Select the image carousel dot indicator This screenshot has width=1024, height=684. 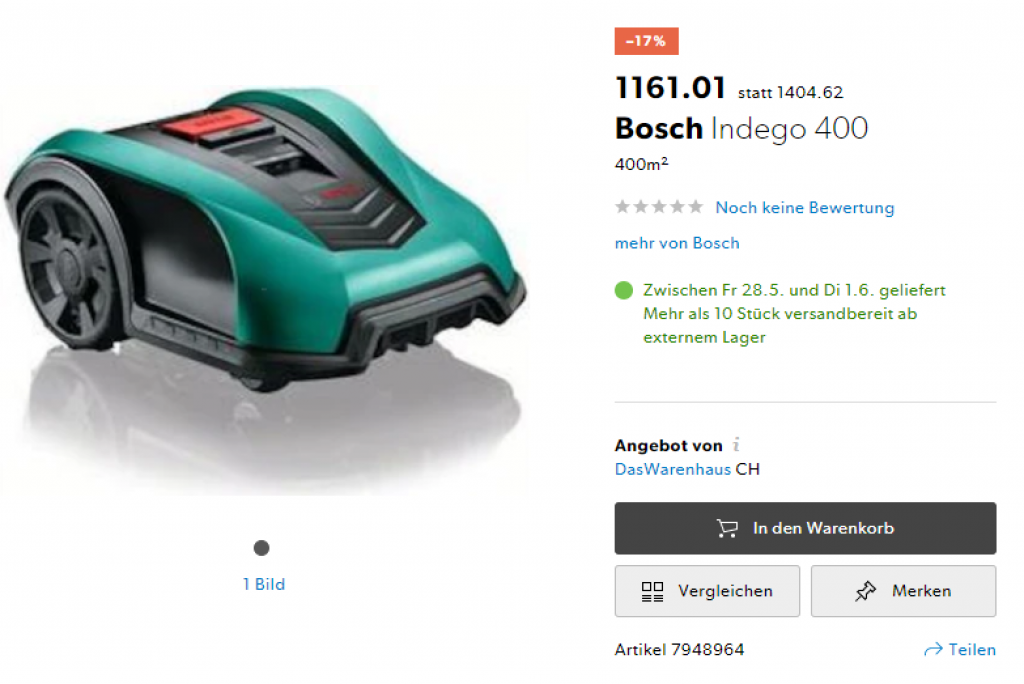pos(261,547)
